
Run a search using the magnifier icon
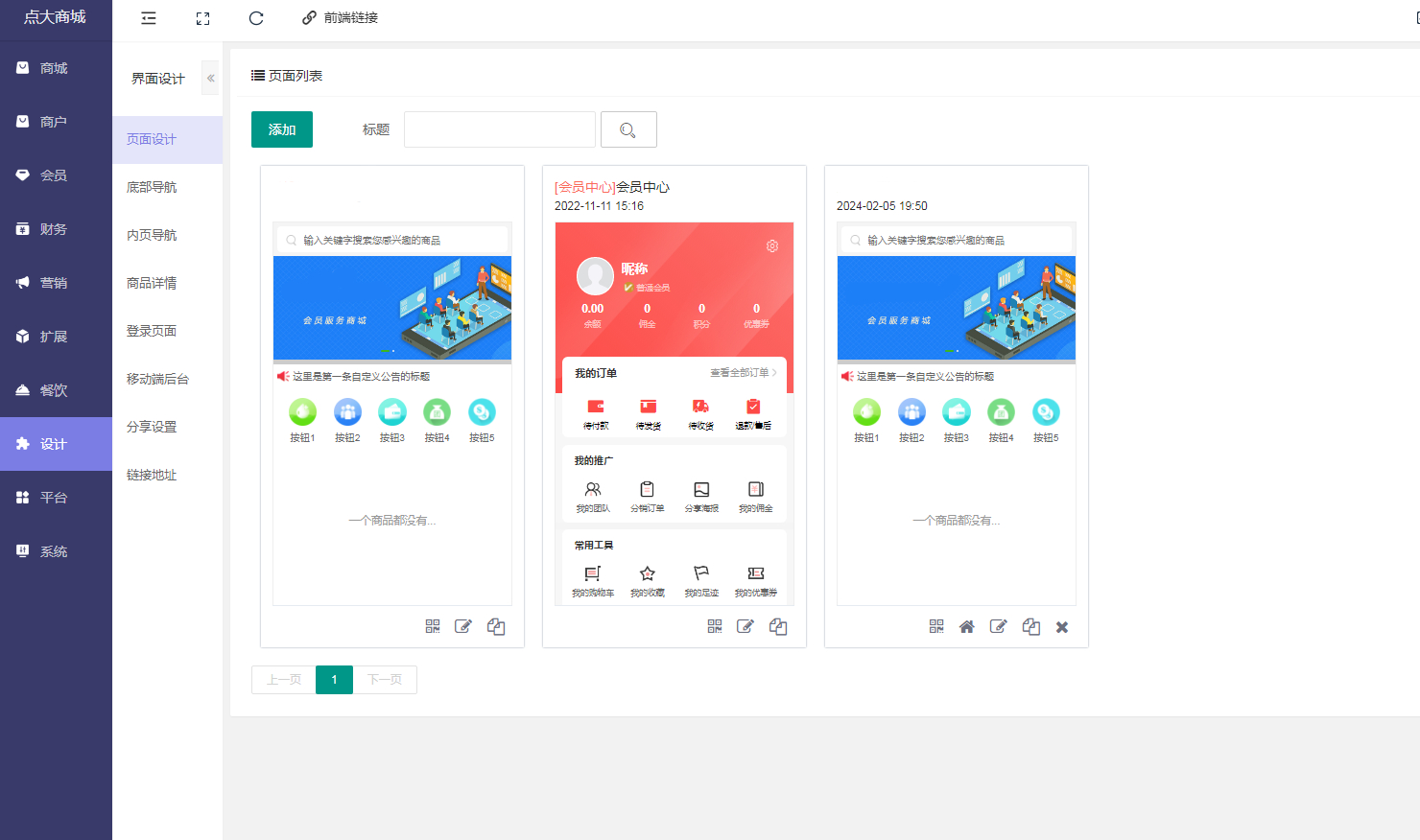point(628,128)
